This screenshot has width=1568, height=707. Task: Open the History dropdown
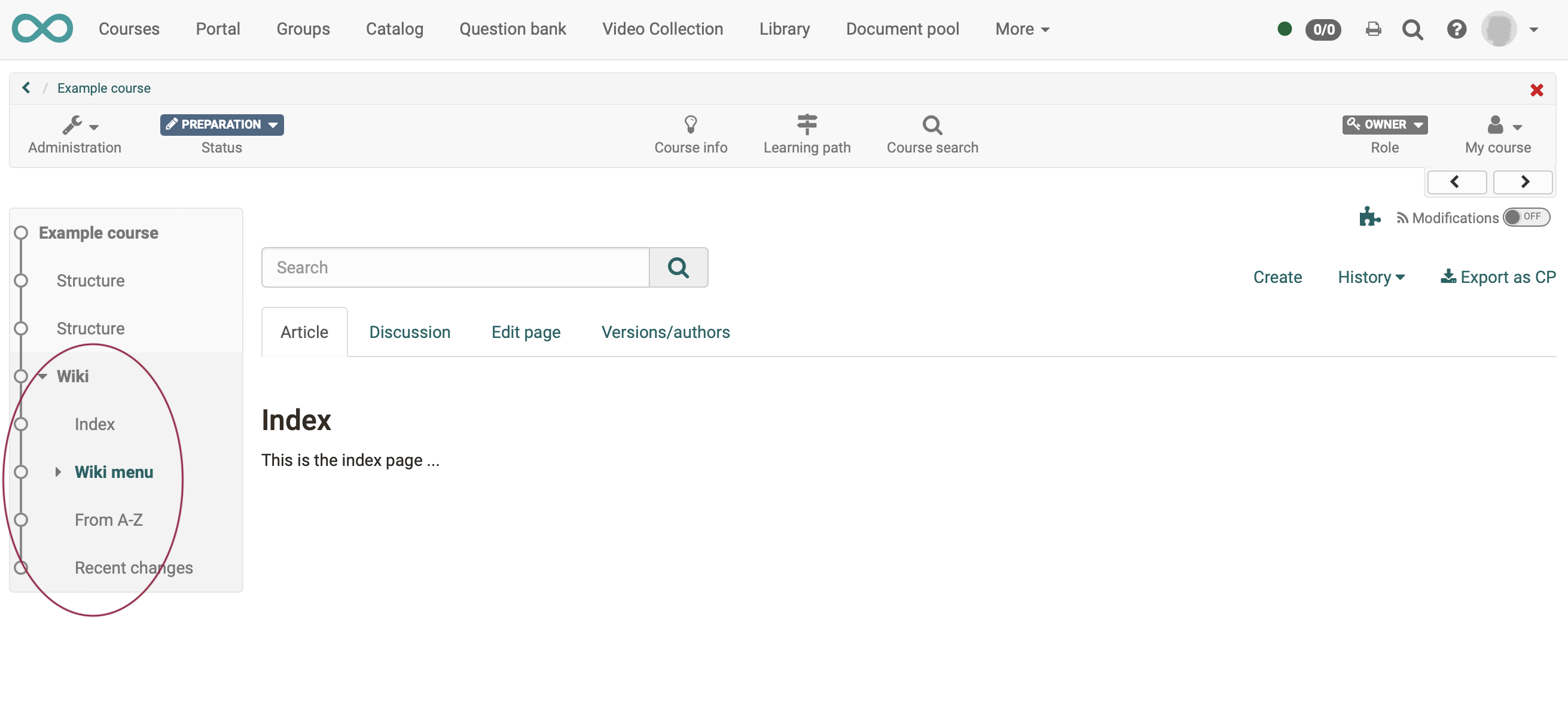[x=1371, y=277]
